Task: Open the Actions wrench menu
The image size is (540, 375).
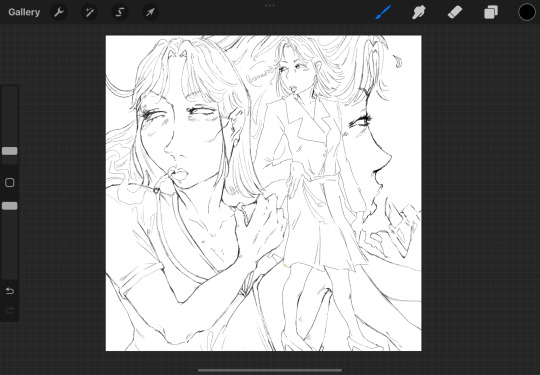Action: point(59,13)
